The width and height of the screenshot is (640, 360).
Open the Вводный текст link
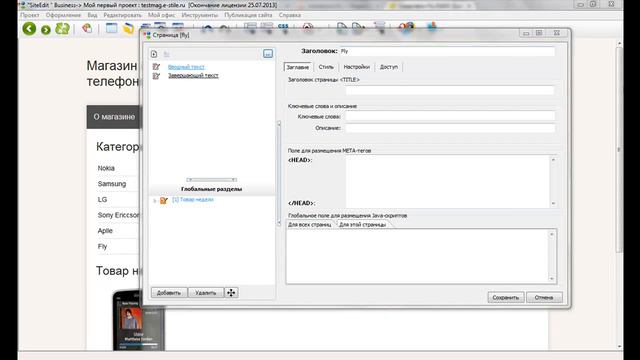(x=186, y=67)
